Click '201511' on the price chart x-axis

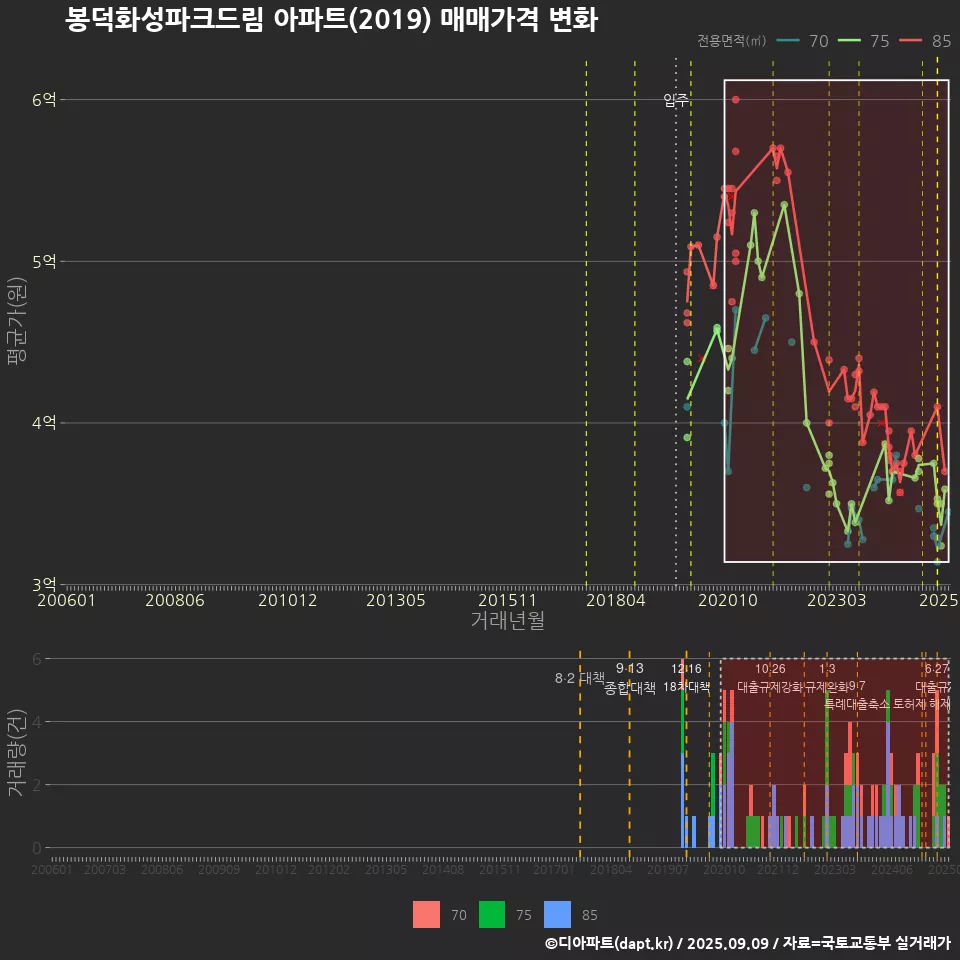coord(508,600)
